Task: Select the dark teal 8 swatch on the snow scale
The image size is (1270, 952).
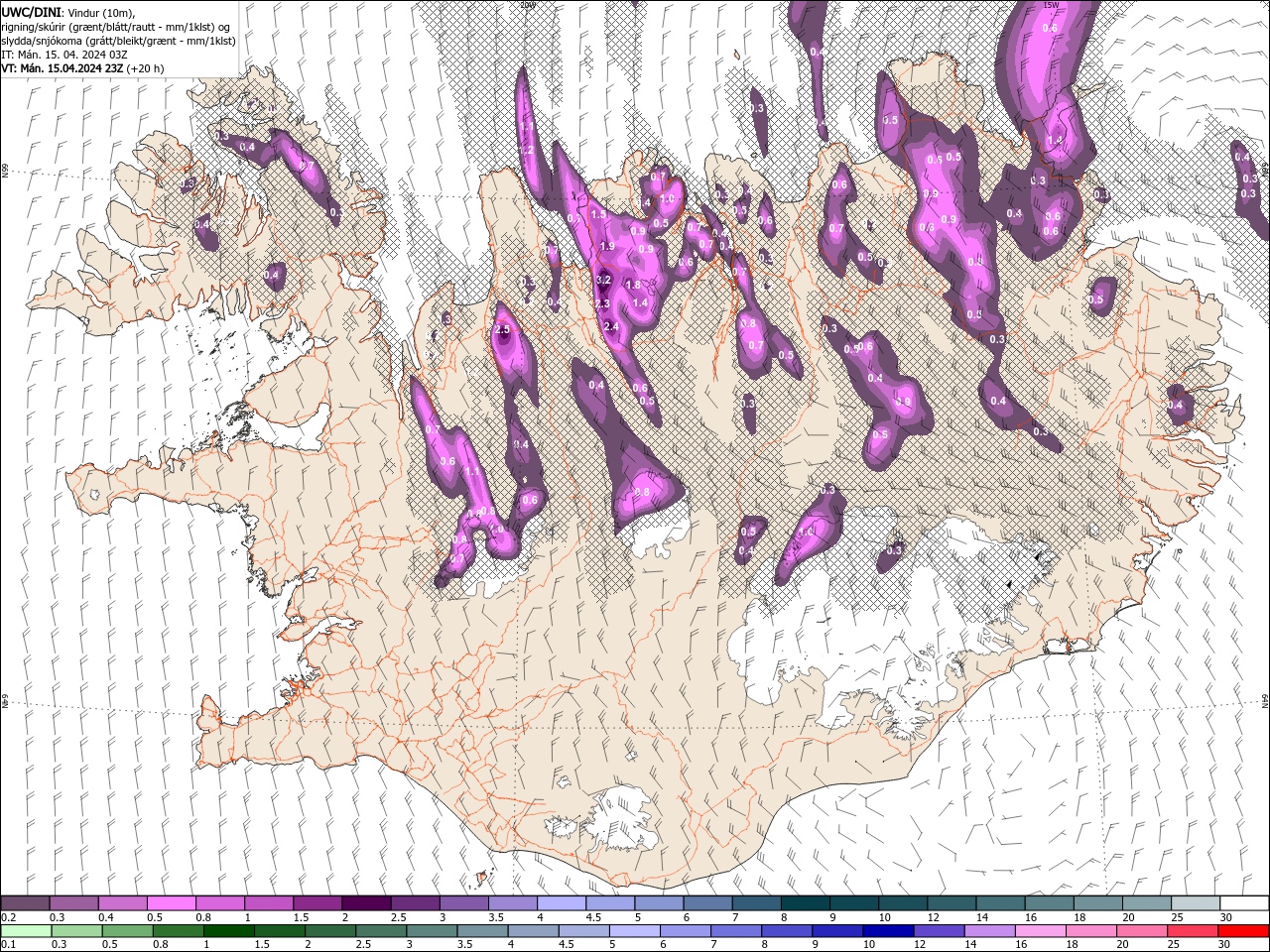Action: 806,903
